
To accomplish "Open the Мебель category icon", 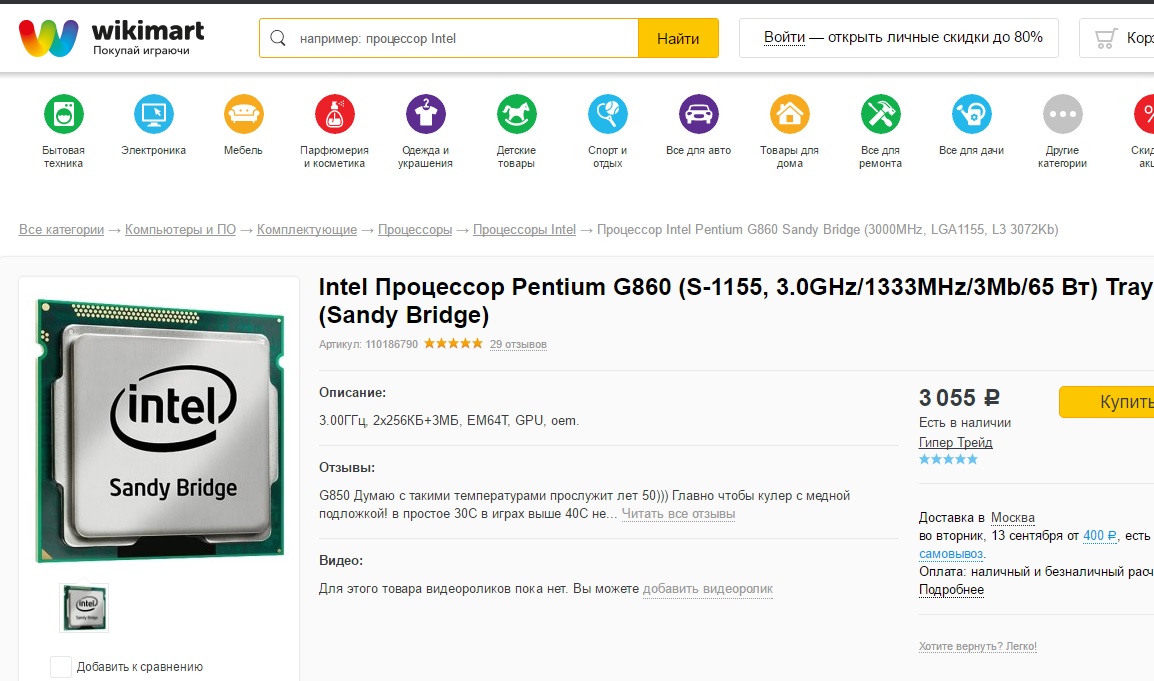I will 244,114.
